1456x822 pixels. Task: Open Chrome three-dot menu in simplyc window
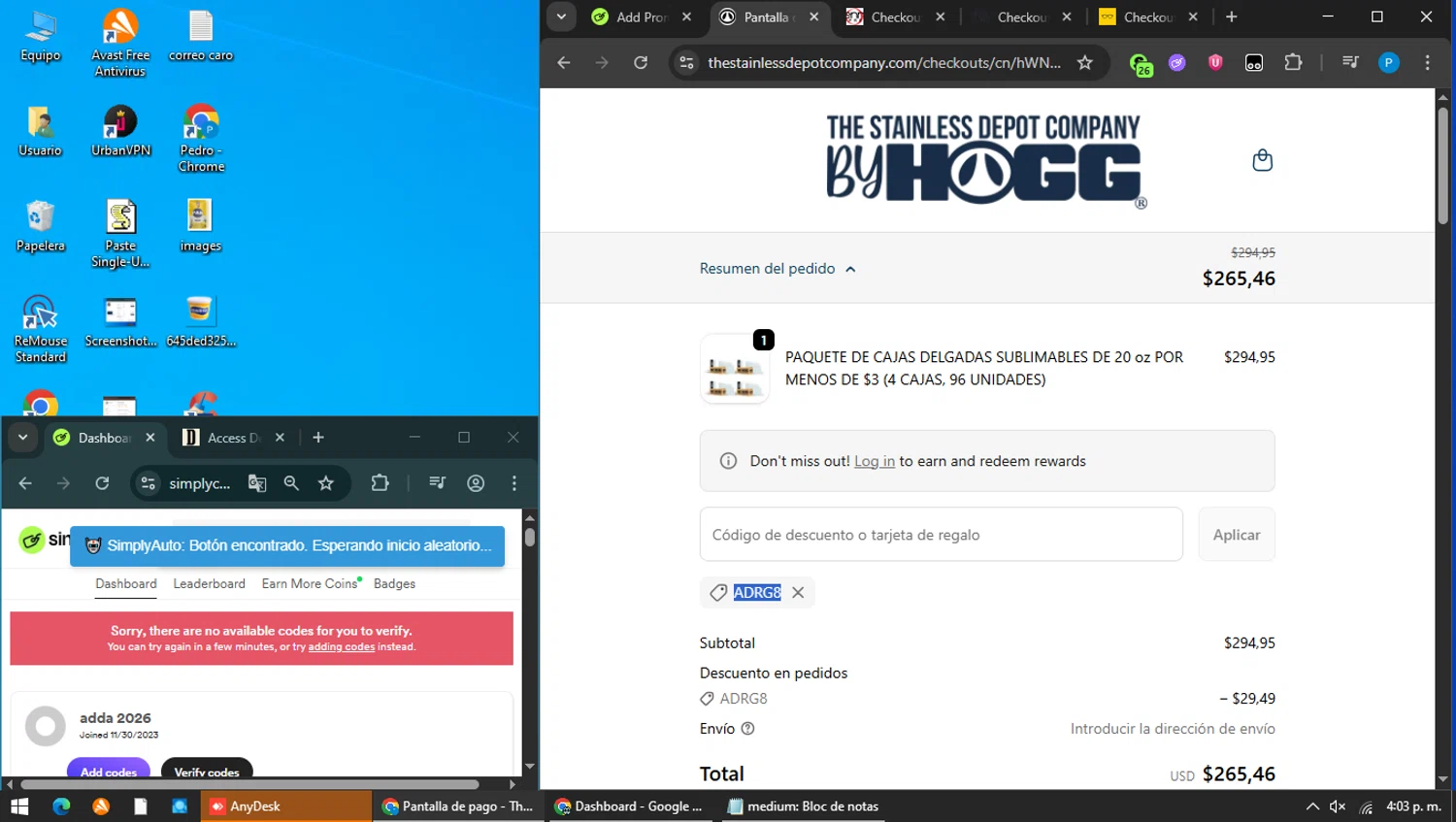[514, 483]
